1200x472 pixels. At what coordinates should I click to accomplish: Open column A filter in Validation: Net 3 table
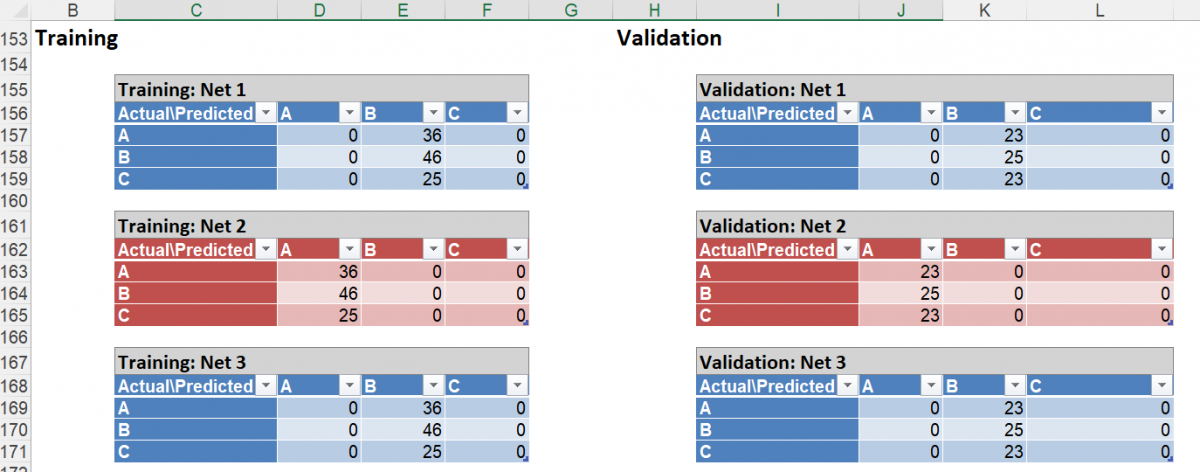(930, 386)
